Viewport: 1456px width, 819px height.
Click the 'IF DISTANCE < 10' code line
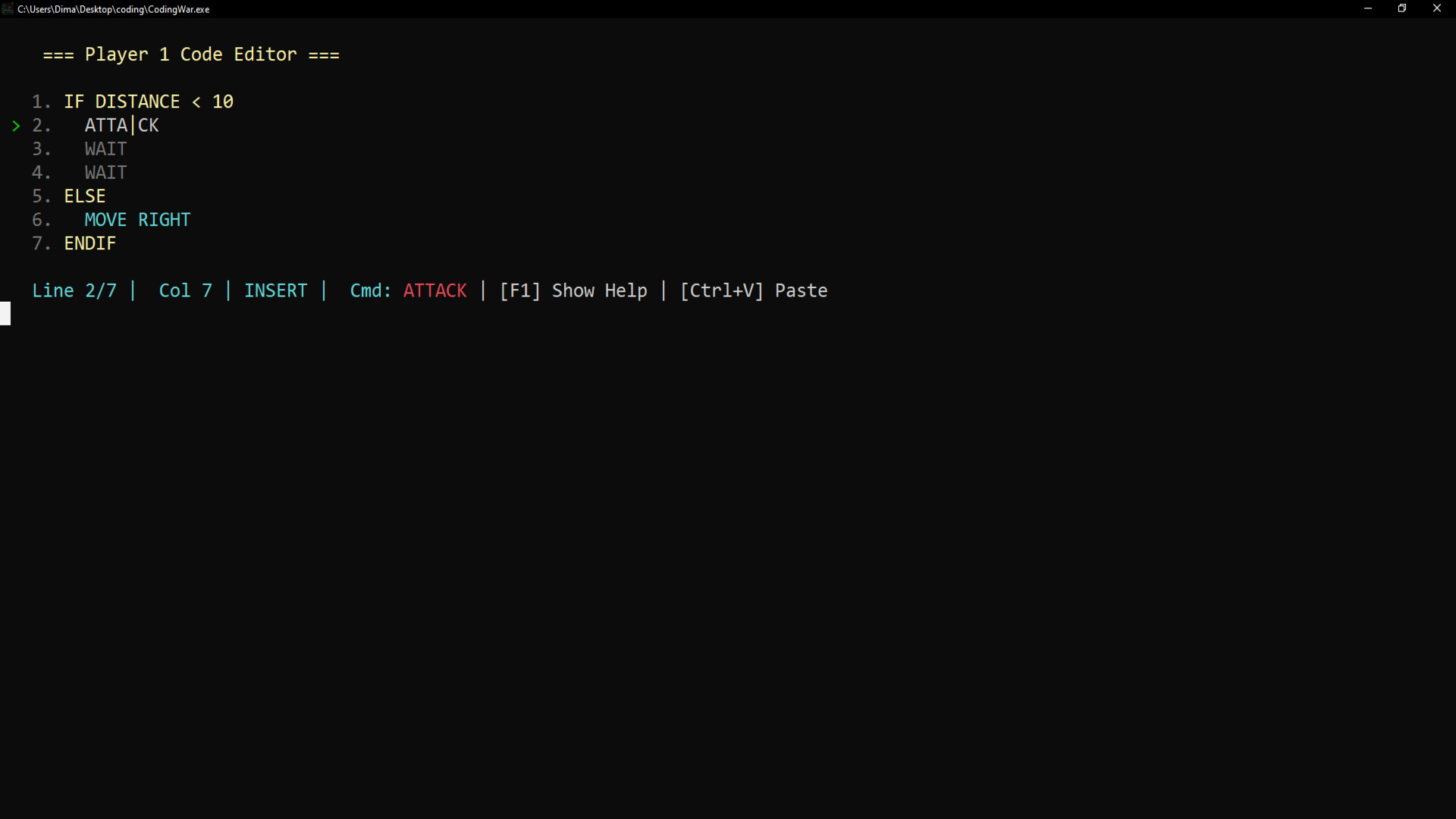149,102
